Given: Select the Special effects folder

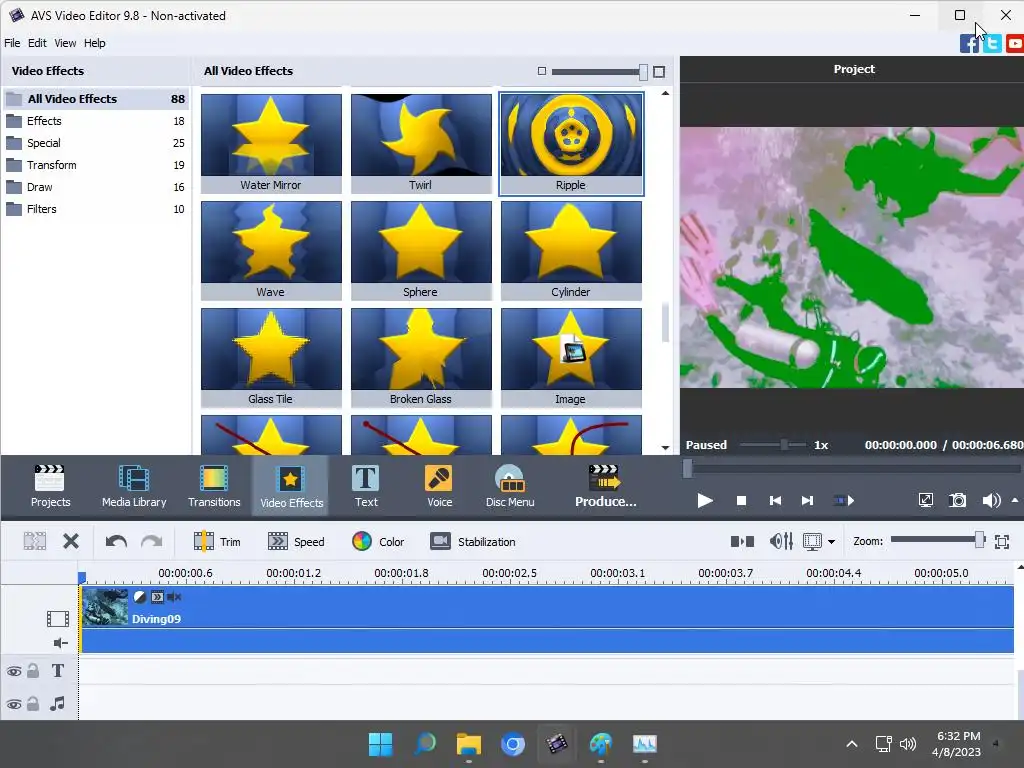Looking at the screenshot, I should [95, 143].
